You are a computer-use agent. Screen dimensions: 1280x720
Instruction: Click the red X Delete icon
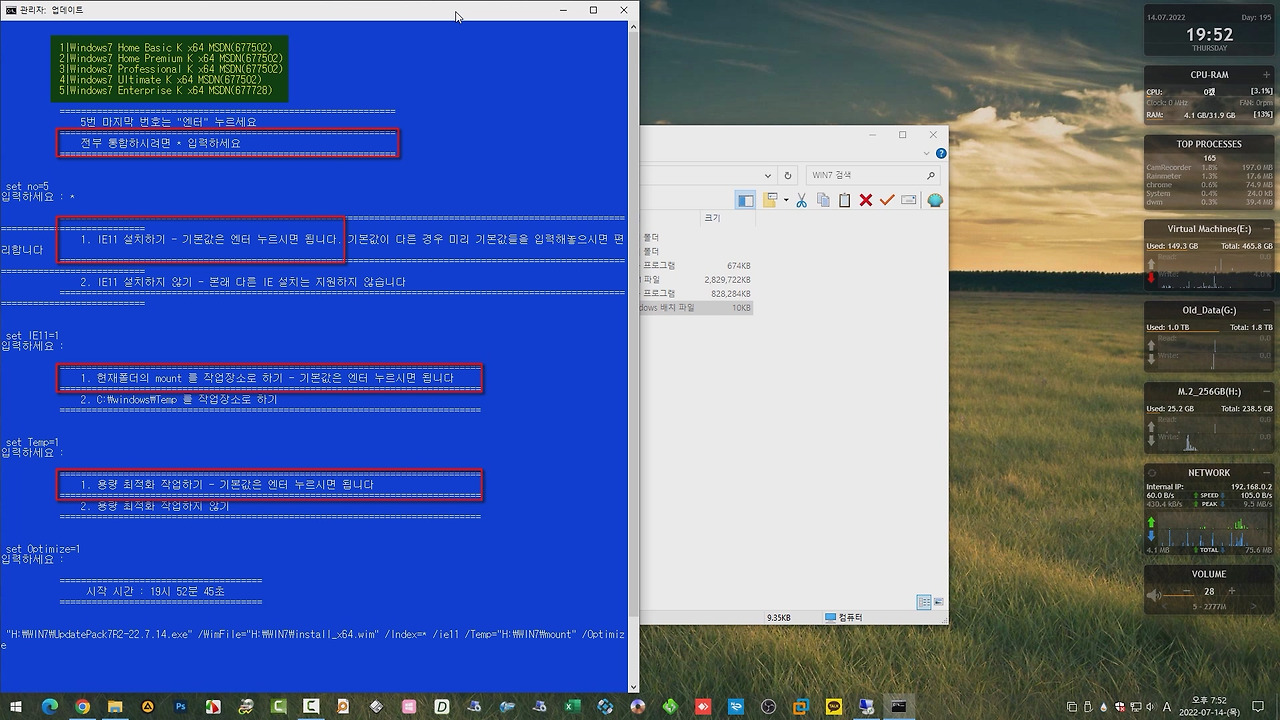(866, 200)
